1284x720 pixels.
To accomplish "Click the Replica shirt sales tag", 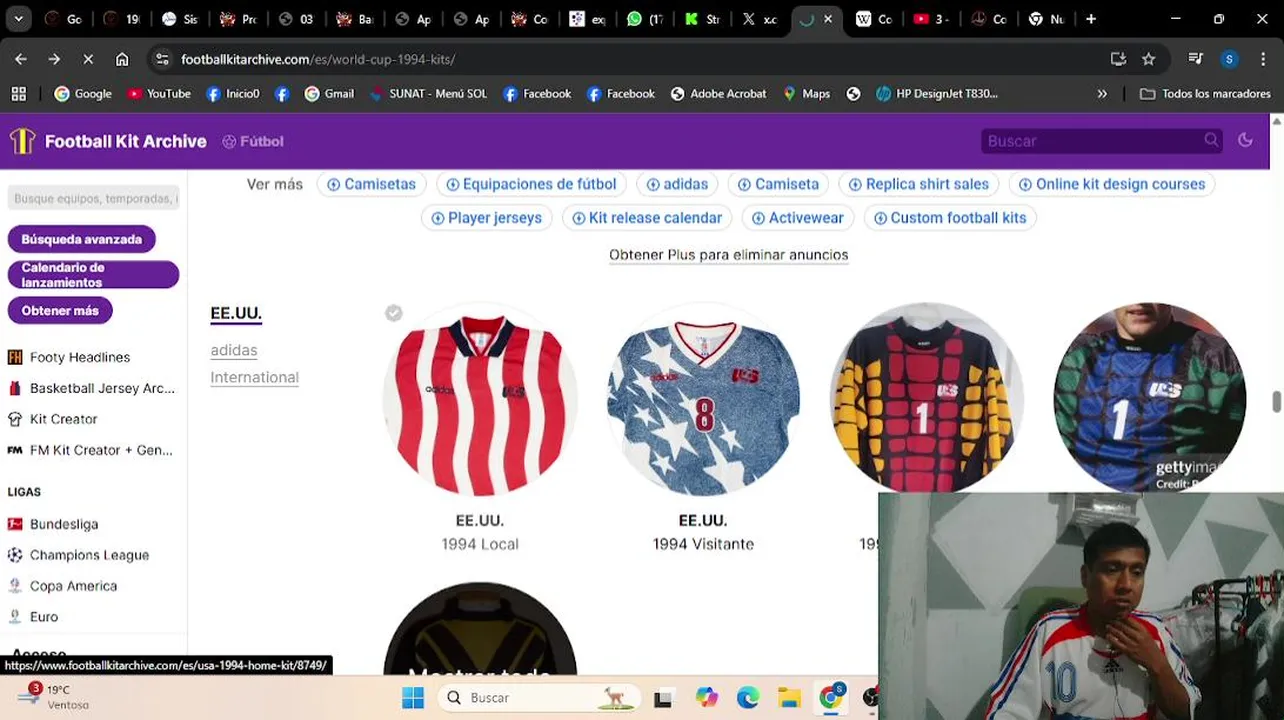I will (x=919, y=184).
